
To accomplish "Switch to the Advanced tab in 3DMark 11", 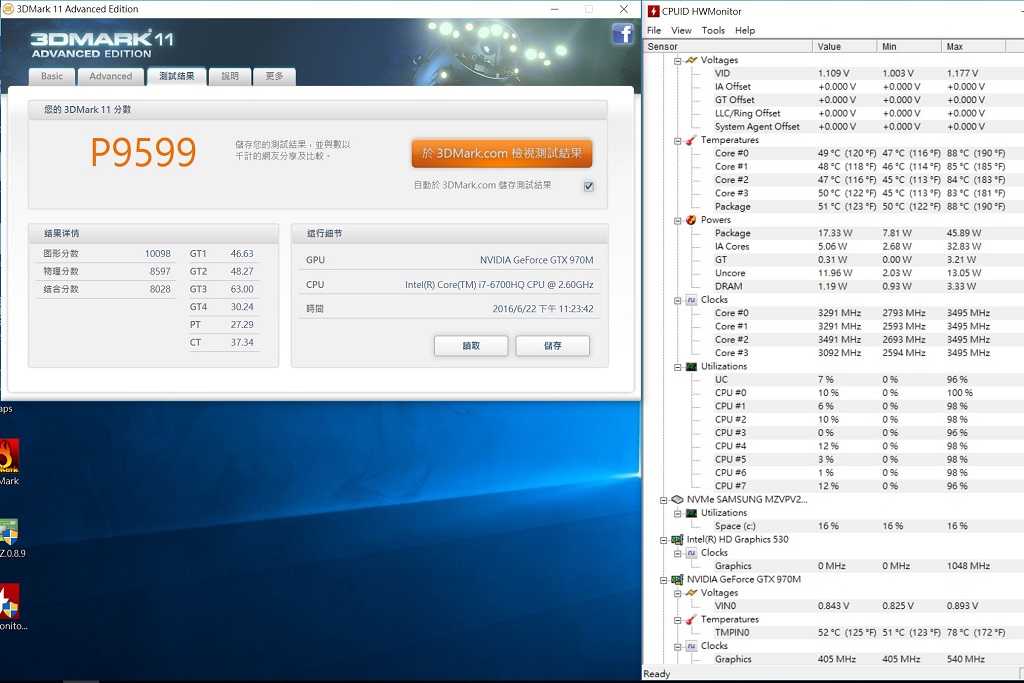I will tap(110, 76).
